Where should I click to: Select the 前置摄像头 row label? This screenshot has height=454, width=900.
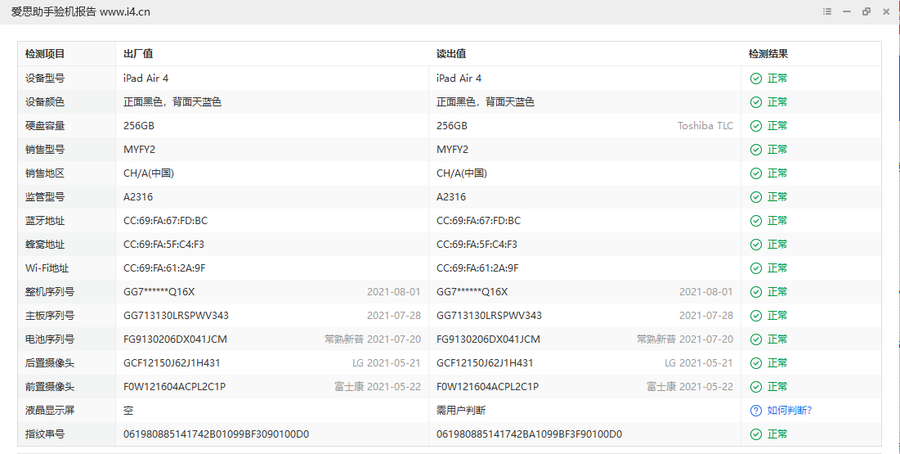[49, 387]
